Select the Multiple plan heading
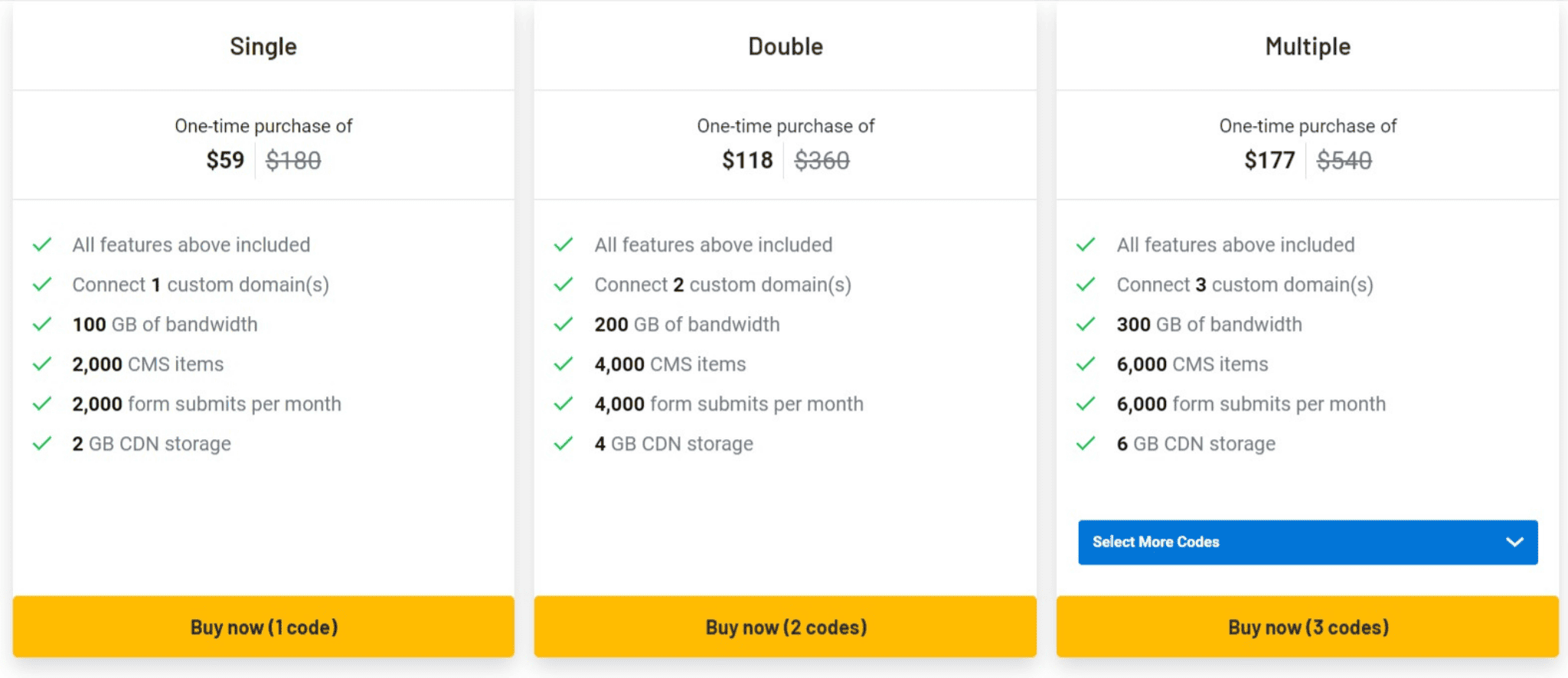This screenshot has height=678, width=1568. [x=1308, y=47]
